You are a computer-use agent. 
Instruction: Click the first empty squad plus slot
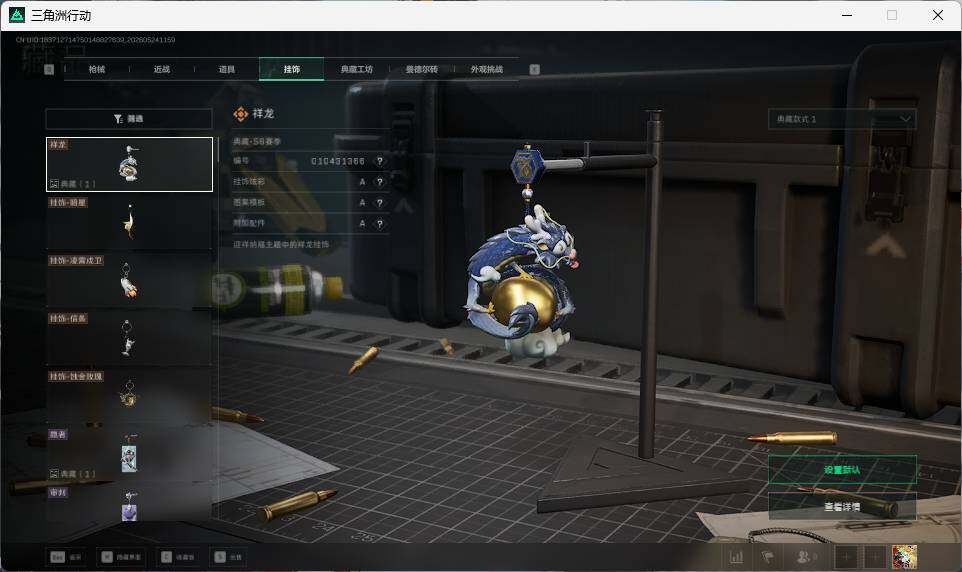pyautogui.click(x=845, y=557)
